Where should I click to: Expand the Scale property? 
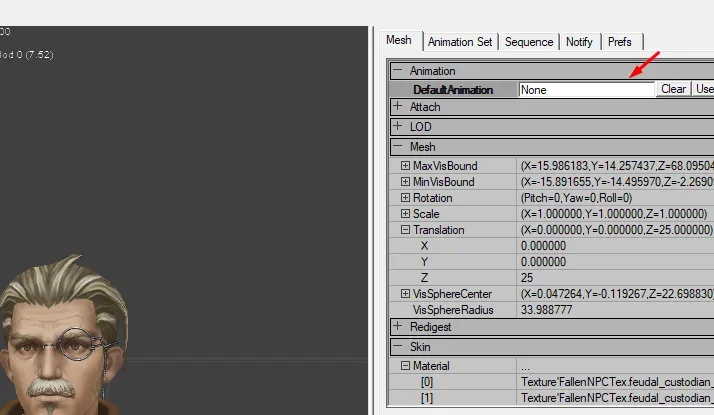(405, 213)
